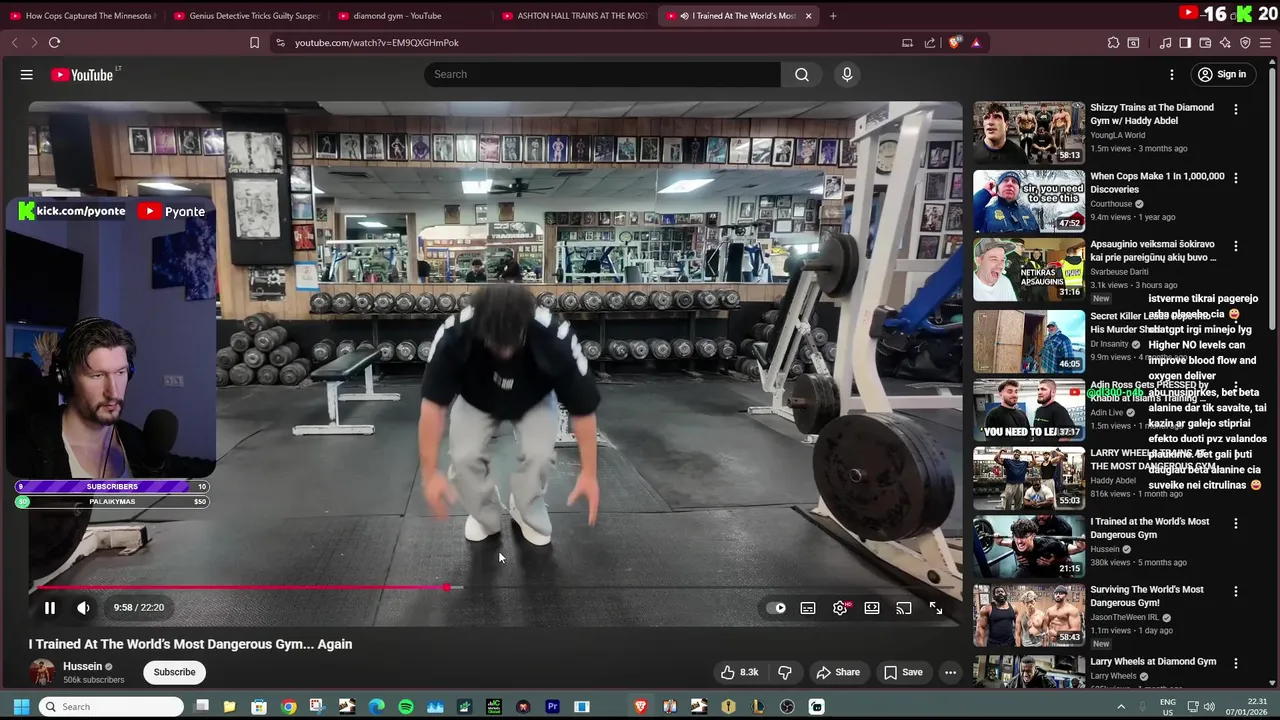Search with voice via the microphone
This screenshot has width=1280, height=720.
click(847, 74)
